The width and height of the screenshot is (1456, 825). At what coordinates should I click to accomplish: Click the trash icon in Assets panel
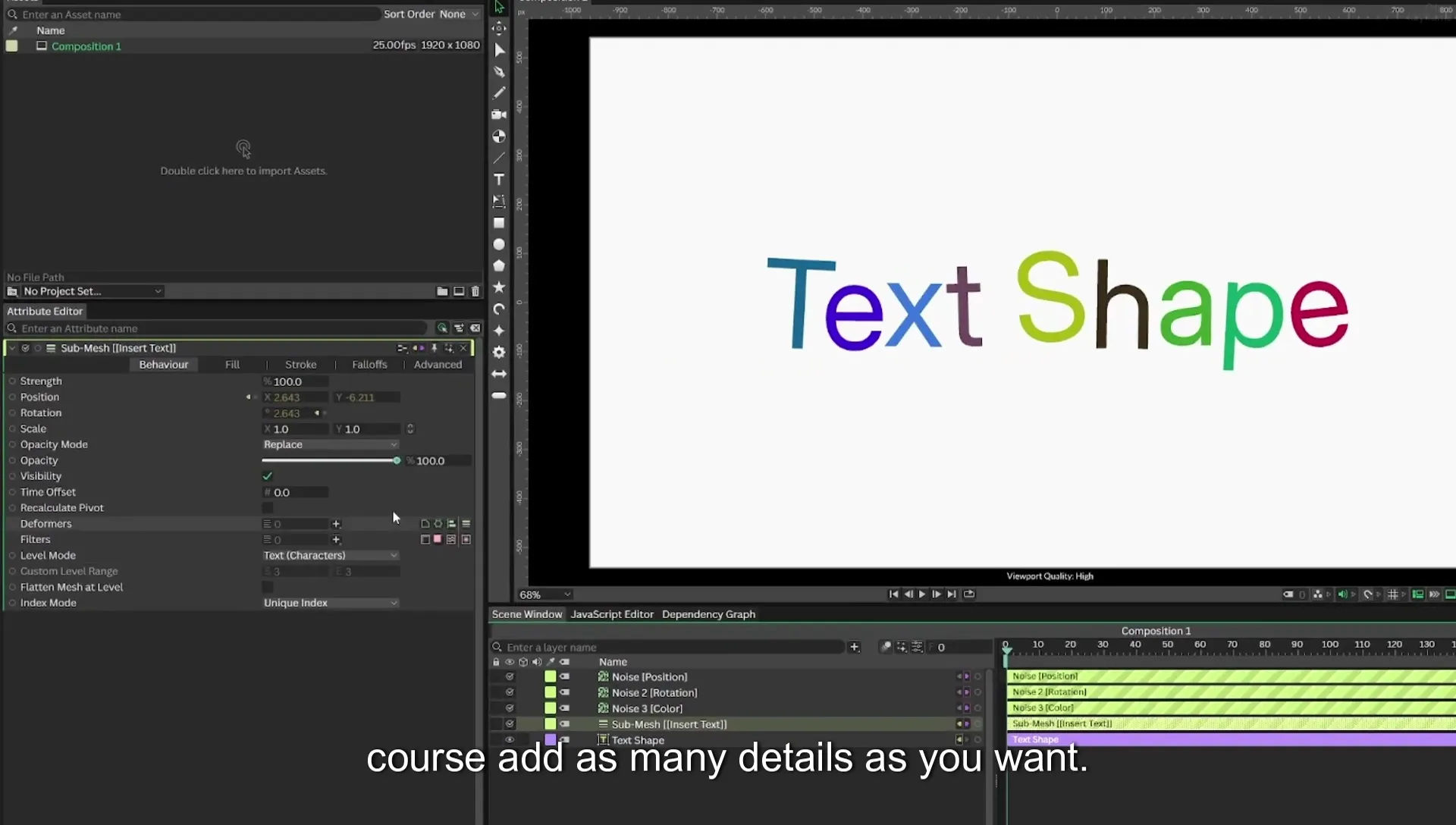click(475, 291)
